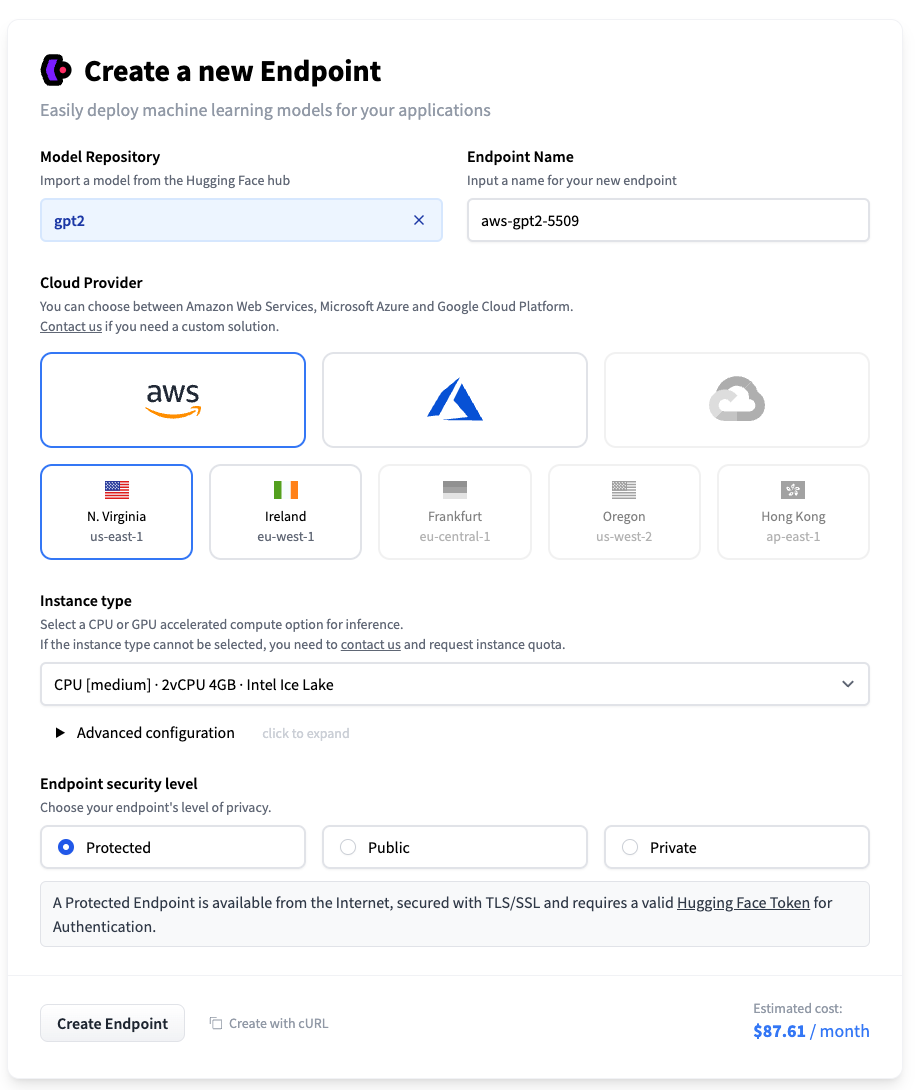Select the Hong Kong ap-east-1 region
Image resolution: width=920 pixels, height=1090 pixels.
[793, 512]
